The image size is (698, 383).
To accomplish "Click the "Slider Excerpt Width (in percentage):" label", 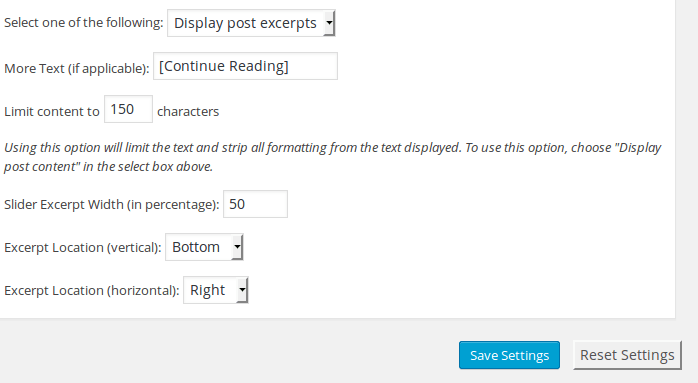I will tap(112, 204).
